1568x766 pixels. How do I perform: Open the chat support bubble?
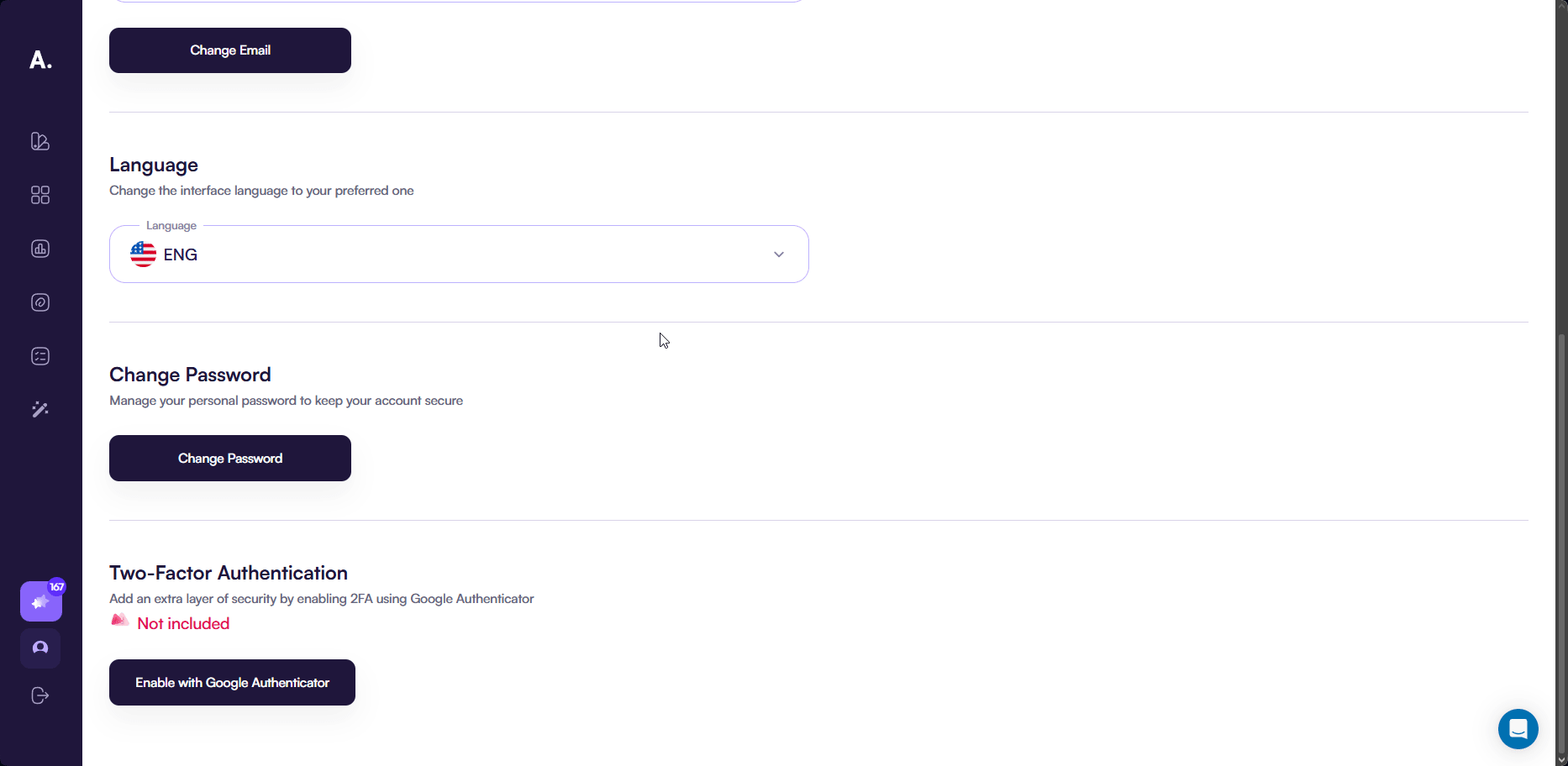pos(1518,729)
